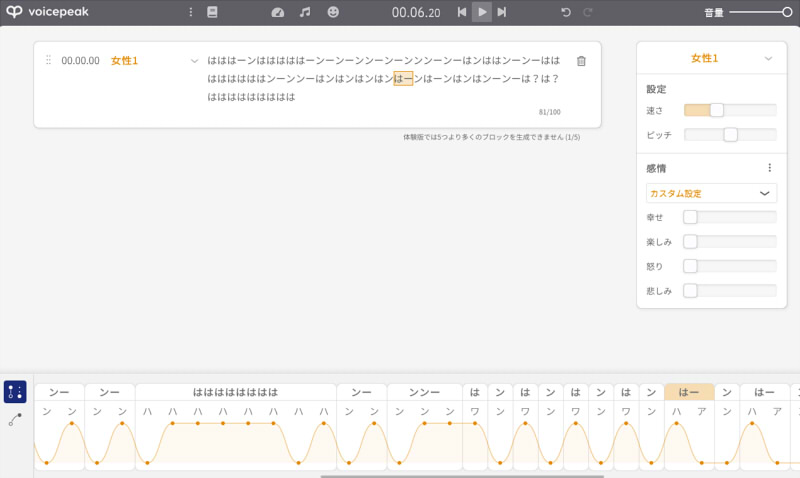Open the speed gauge icon in toolbar
Viewport: 800px width, 478px height.
pyautogui.click(x=278, y=12)
